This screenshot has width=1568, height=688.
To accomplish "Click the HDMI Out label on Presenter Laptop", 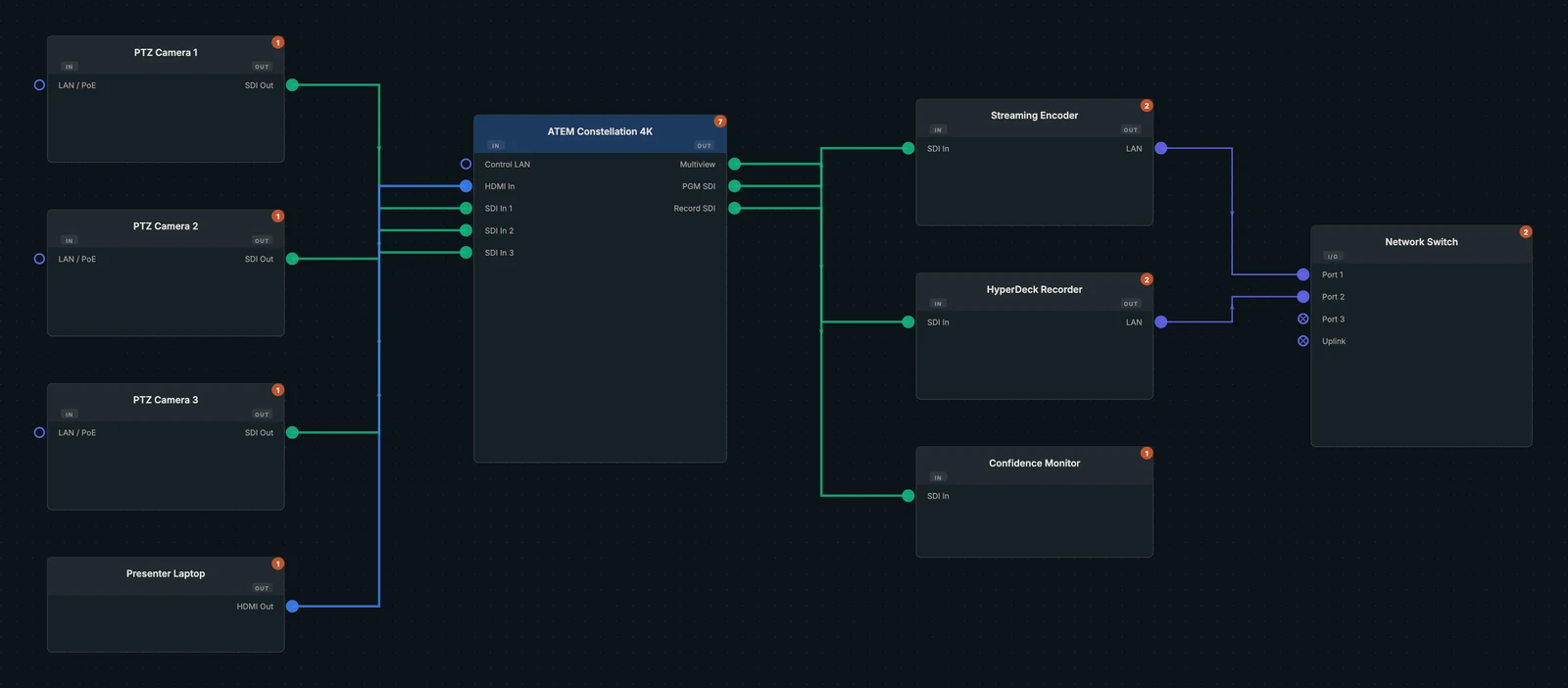I will pyautogui.click(x=255, y=607).
